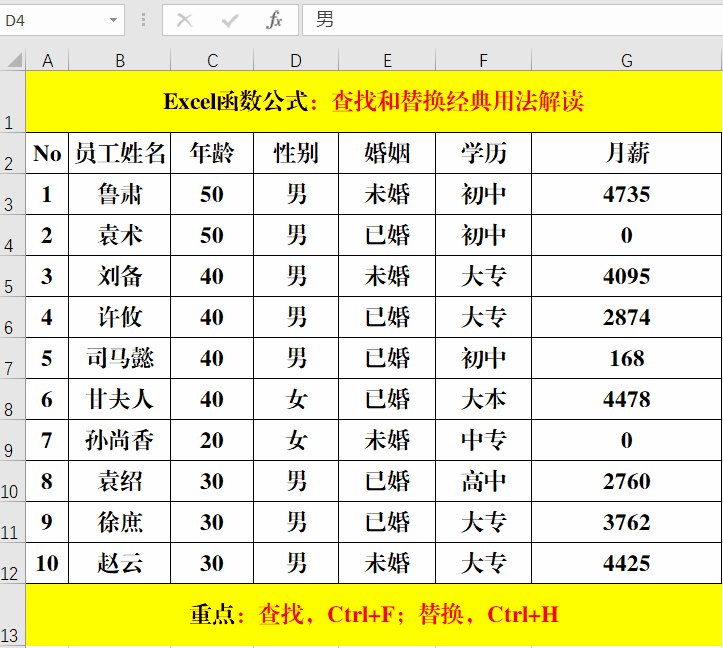Click 徐庶's marriage cell 已婚
Image resolution: width=723 pixels, height=648 pixels.
(387, 522)
